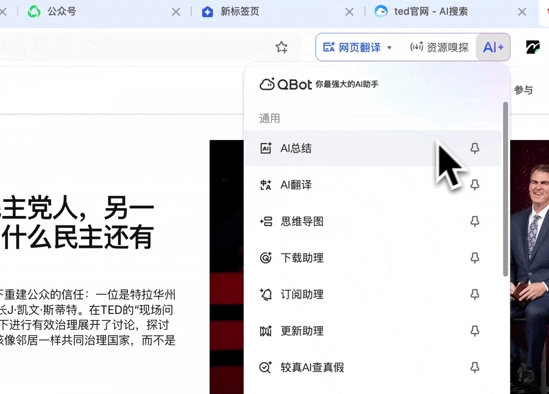Click the 你最强大的AI助手 tagline

click(347, 84)
